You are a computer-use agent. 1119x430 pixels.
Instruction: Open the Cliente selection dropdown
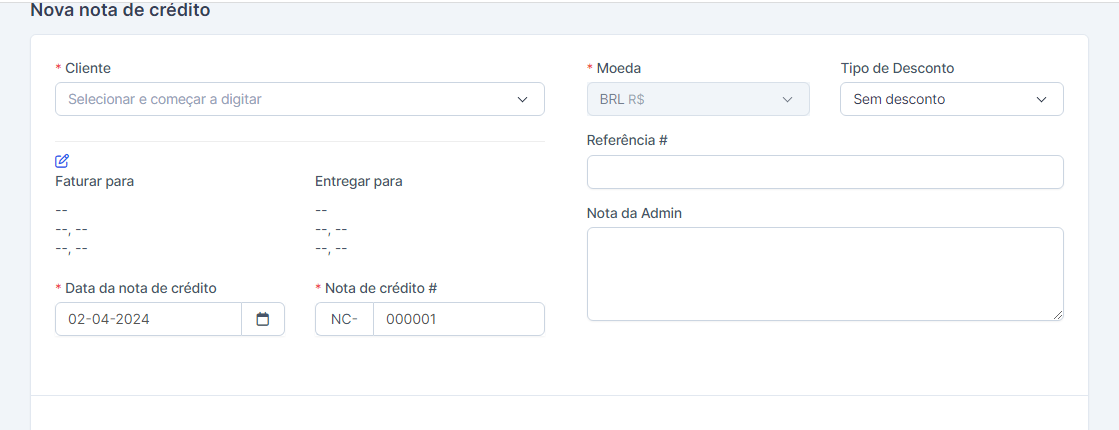click(x=300, y=99)
